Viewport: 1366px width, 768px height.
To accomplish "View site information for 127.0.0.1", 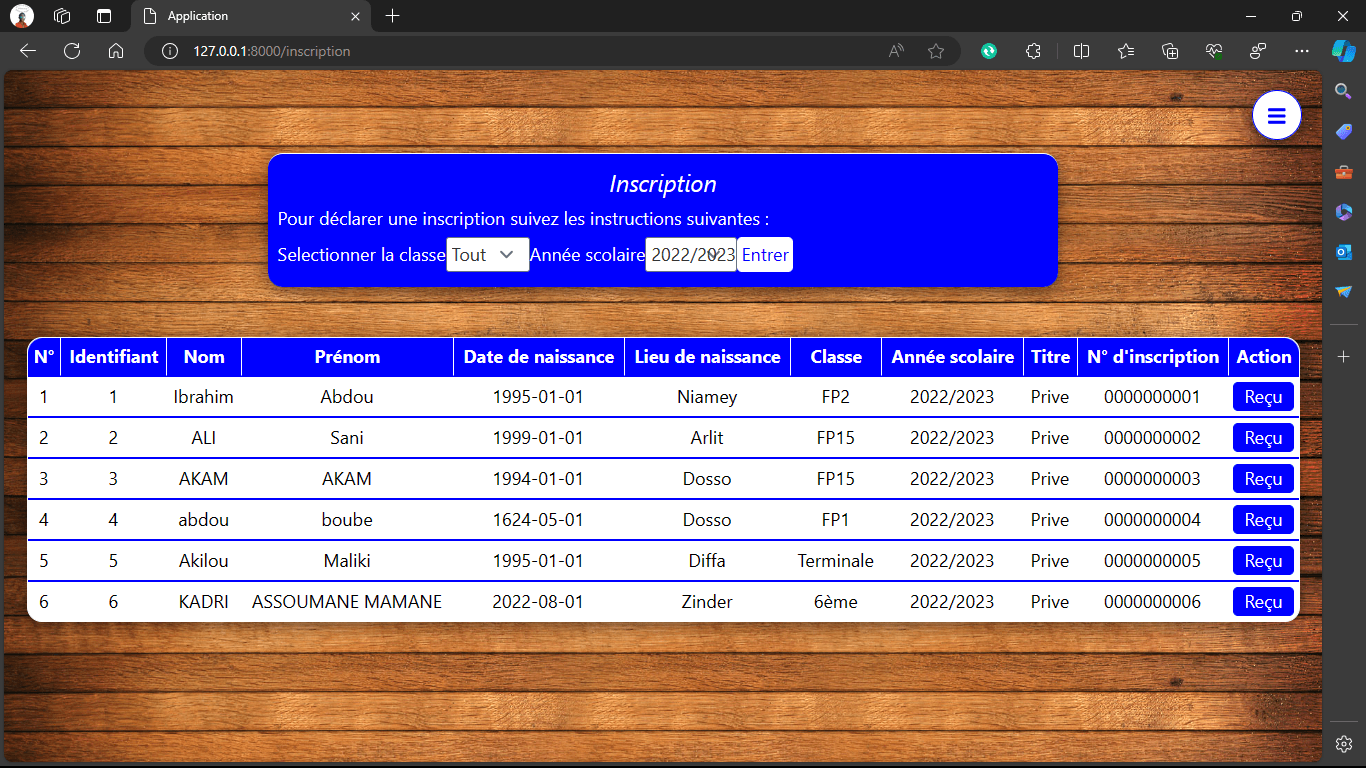I will coord(170,51).
